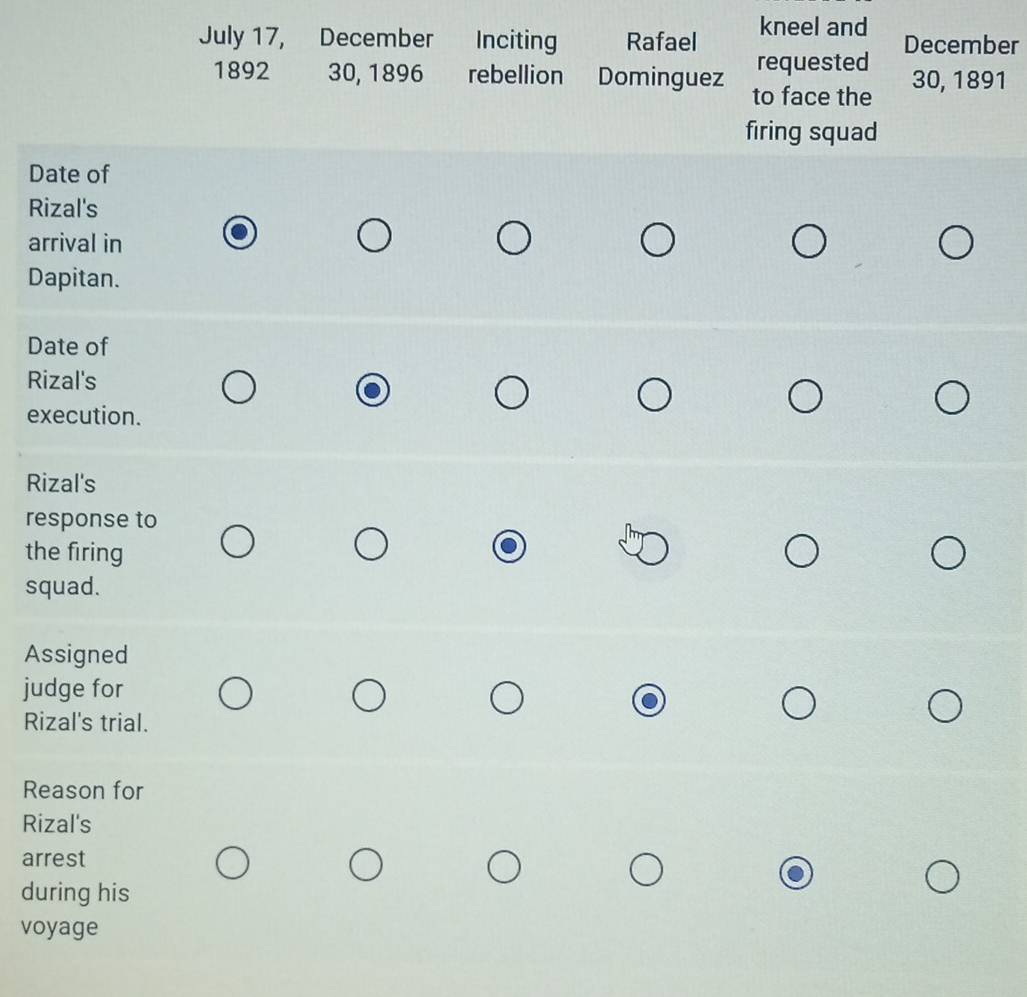The width and height of the screenshot is (1027, 997).
Task: Select December 30, 1891 for reason for arrest row
Action: tap(943, 876)
